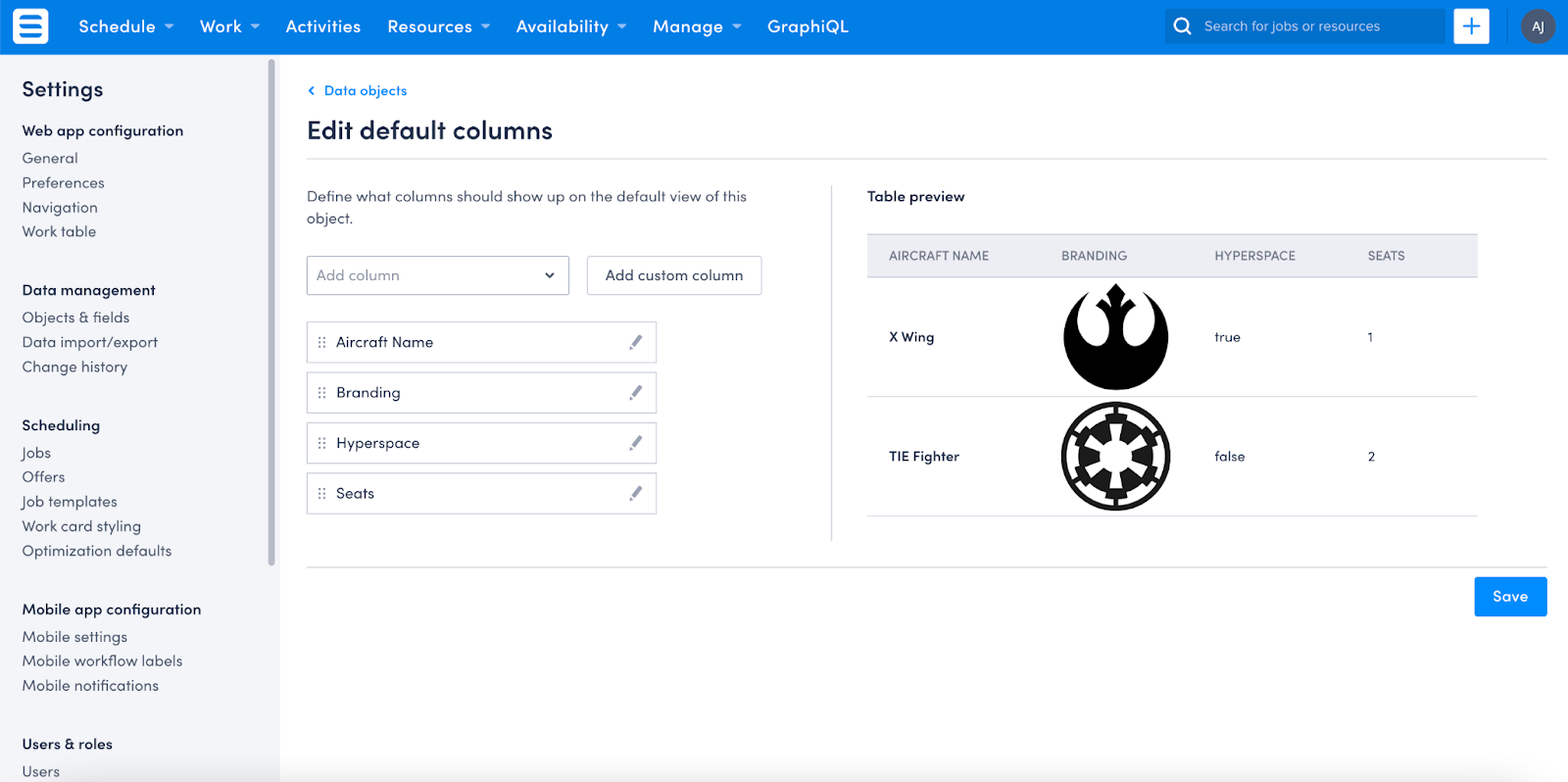Grab the Seats drag handle
The height and width of the screenshot is (782, 1568).
click(321, 494)
